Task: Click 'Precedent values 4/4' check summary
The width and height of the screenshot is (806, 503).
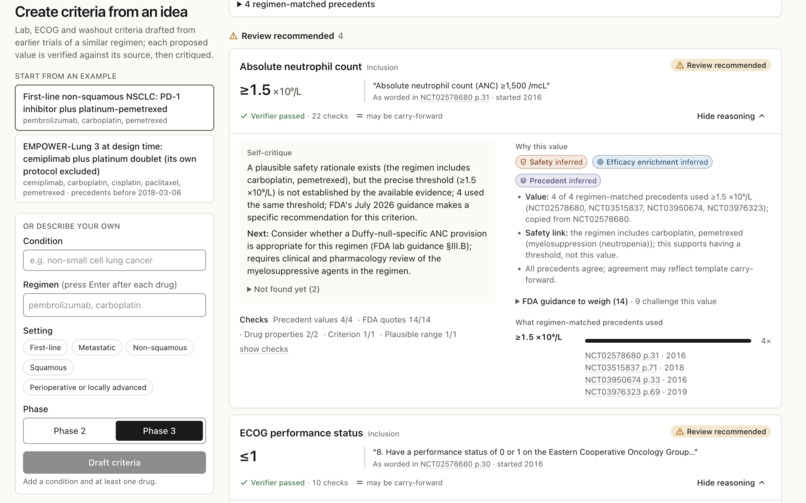Action: pyautogui.click(x=313, y=320)
